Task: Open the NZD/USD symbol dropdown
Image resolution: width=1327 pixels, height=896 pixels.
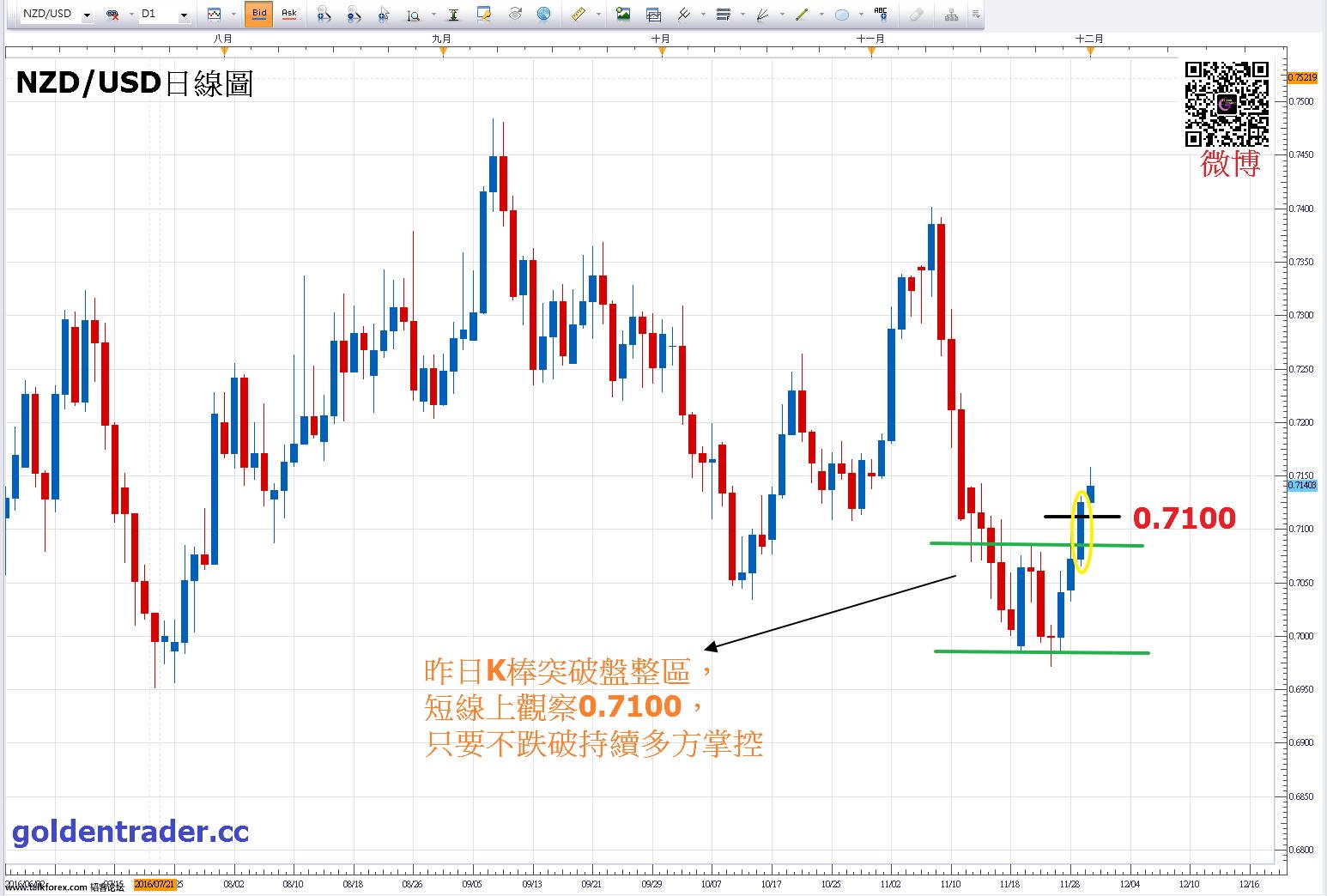Action: (87, 15)
